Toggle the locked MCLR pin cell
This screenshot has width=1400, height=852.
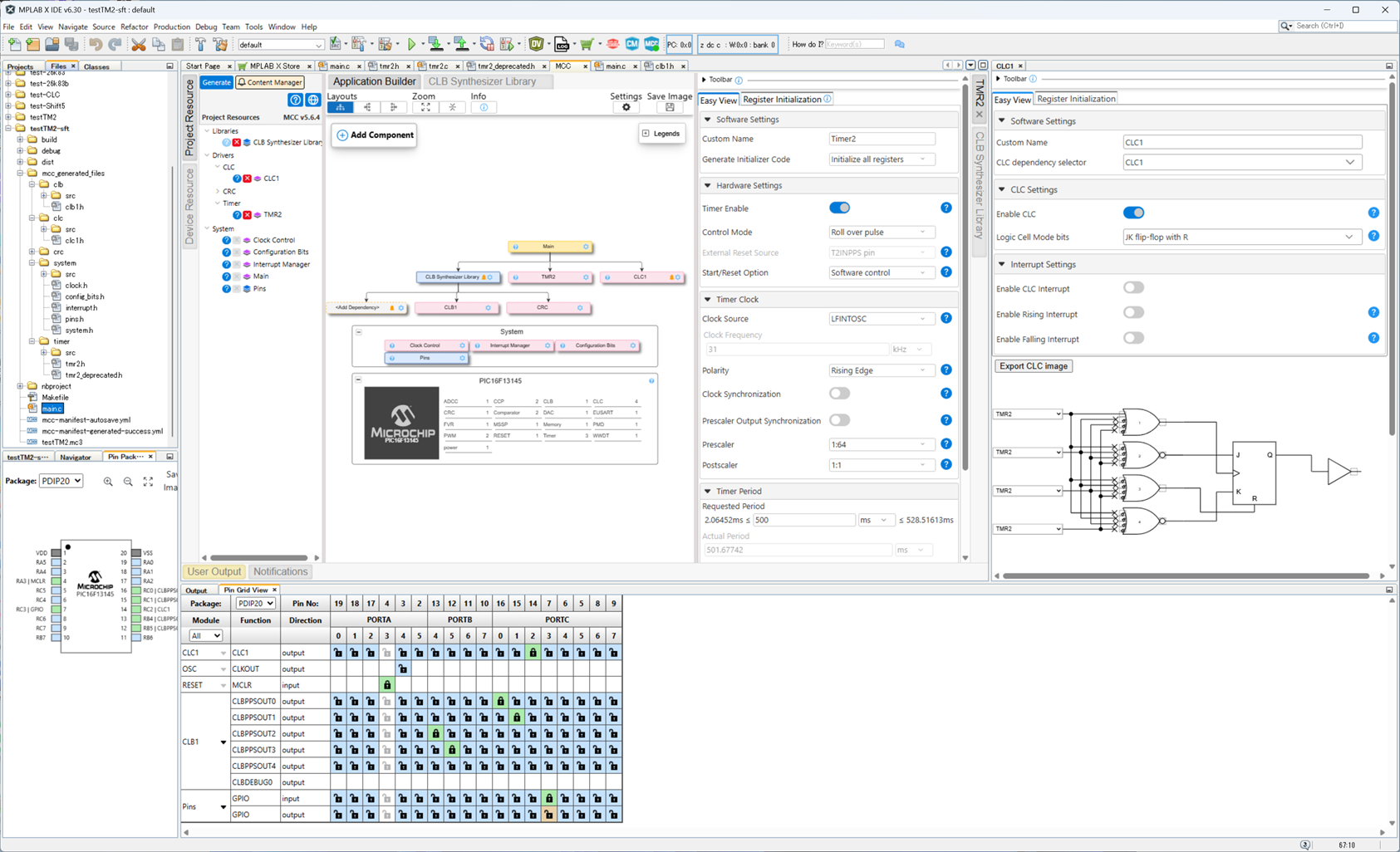click(386, 685)
